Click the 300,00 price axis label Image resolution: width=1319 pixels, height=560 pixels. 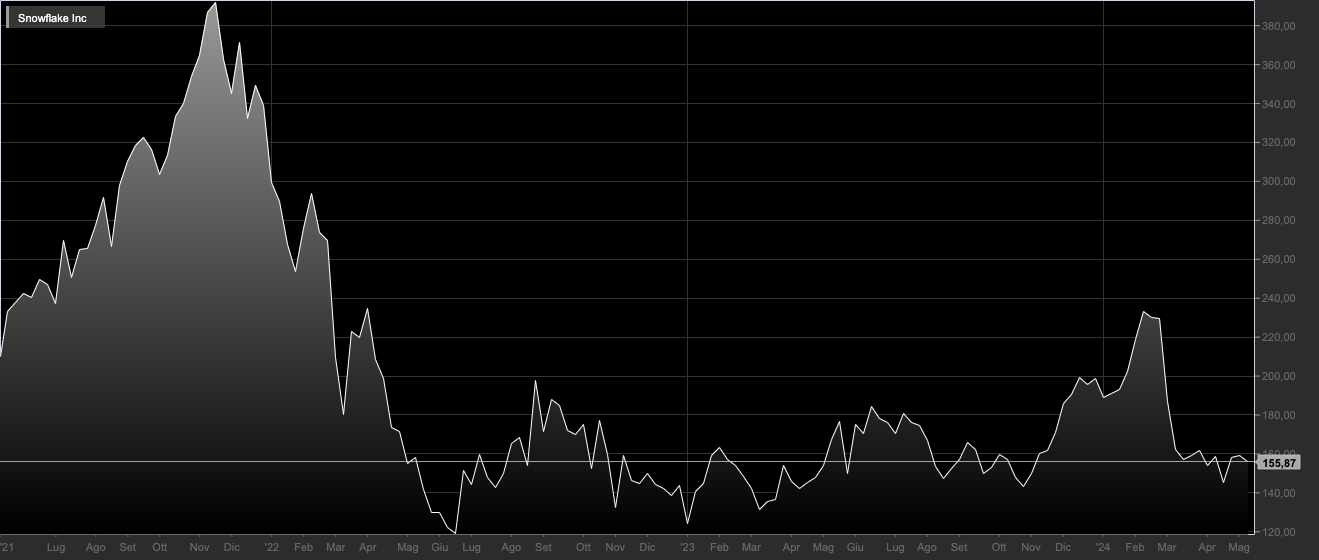tap(1281, 182)
